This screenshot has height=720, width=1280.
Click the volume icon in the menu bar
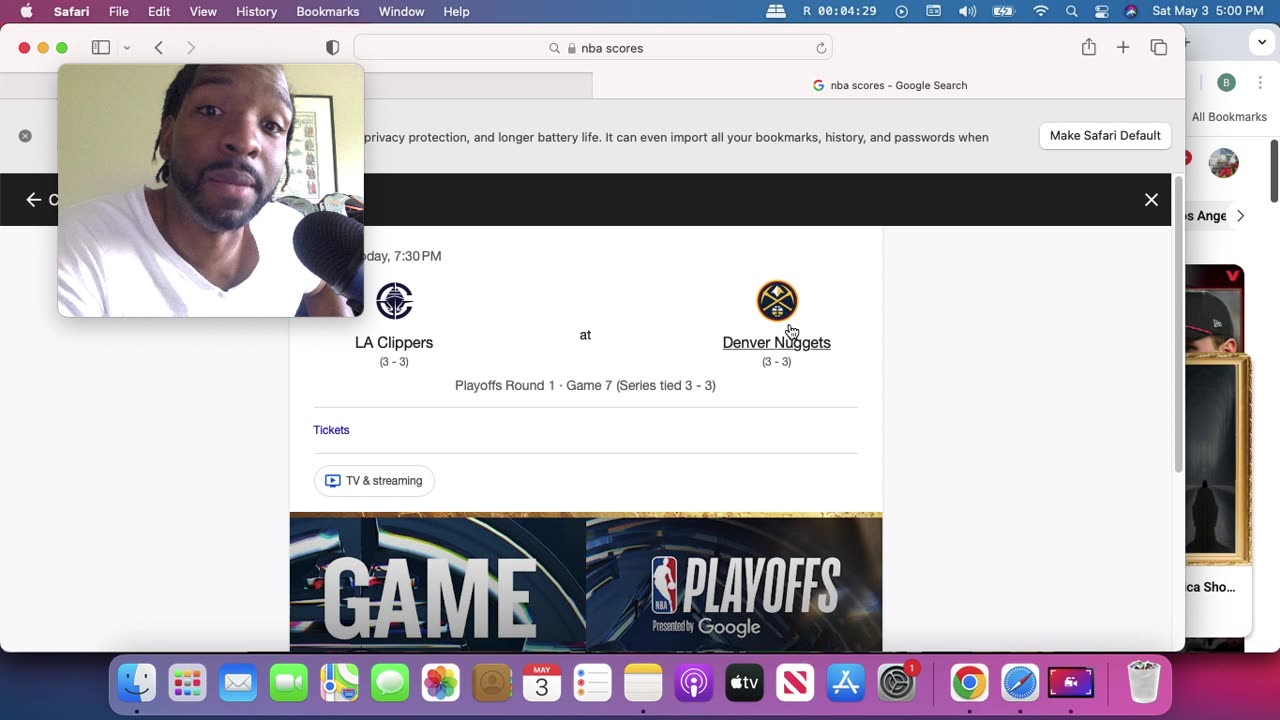click(967, 12)
